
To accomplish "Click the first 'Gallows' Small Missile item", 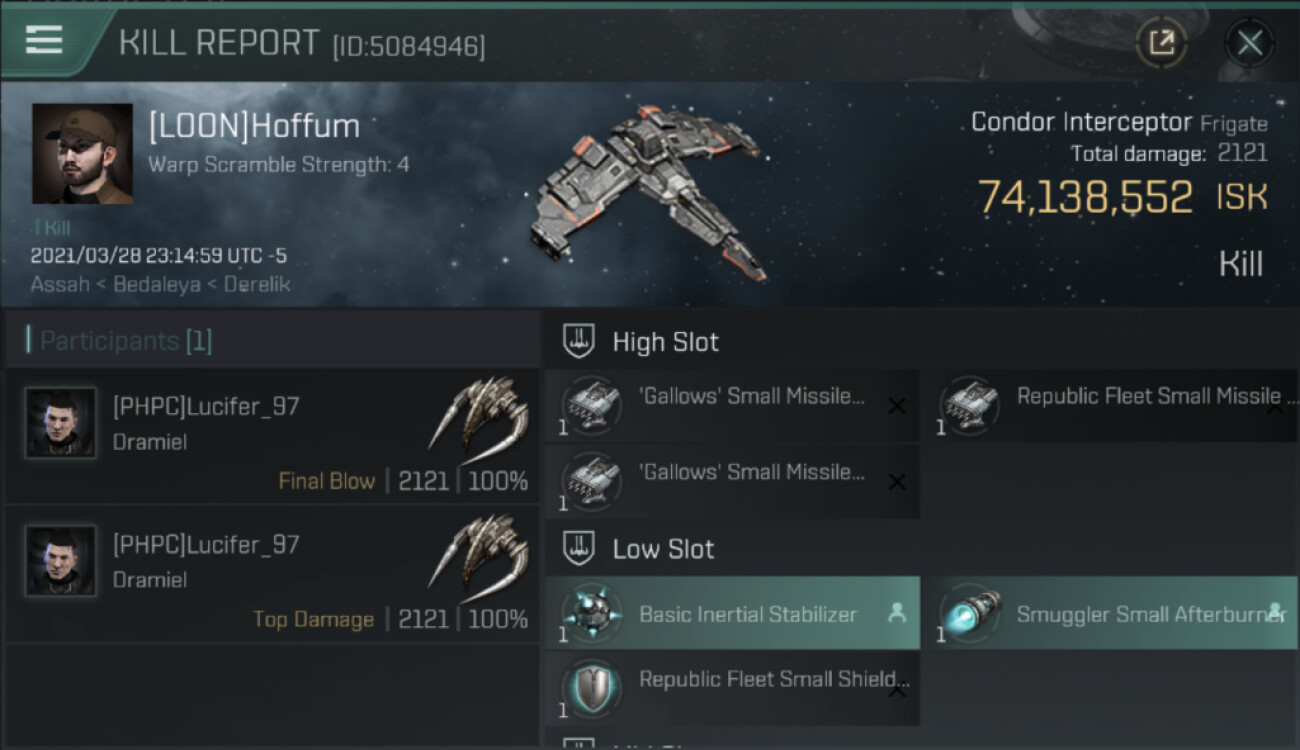I will (x=732, y=405).
